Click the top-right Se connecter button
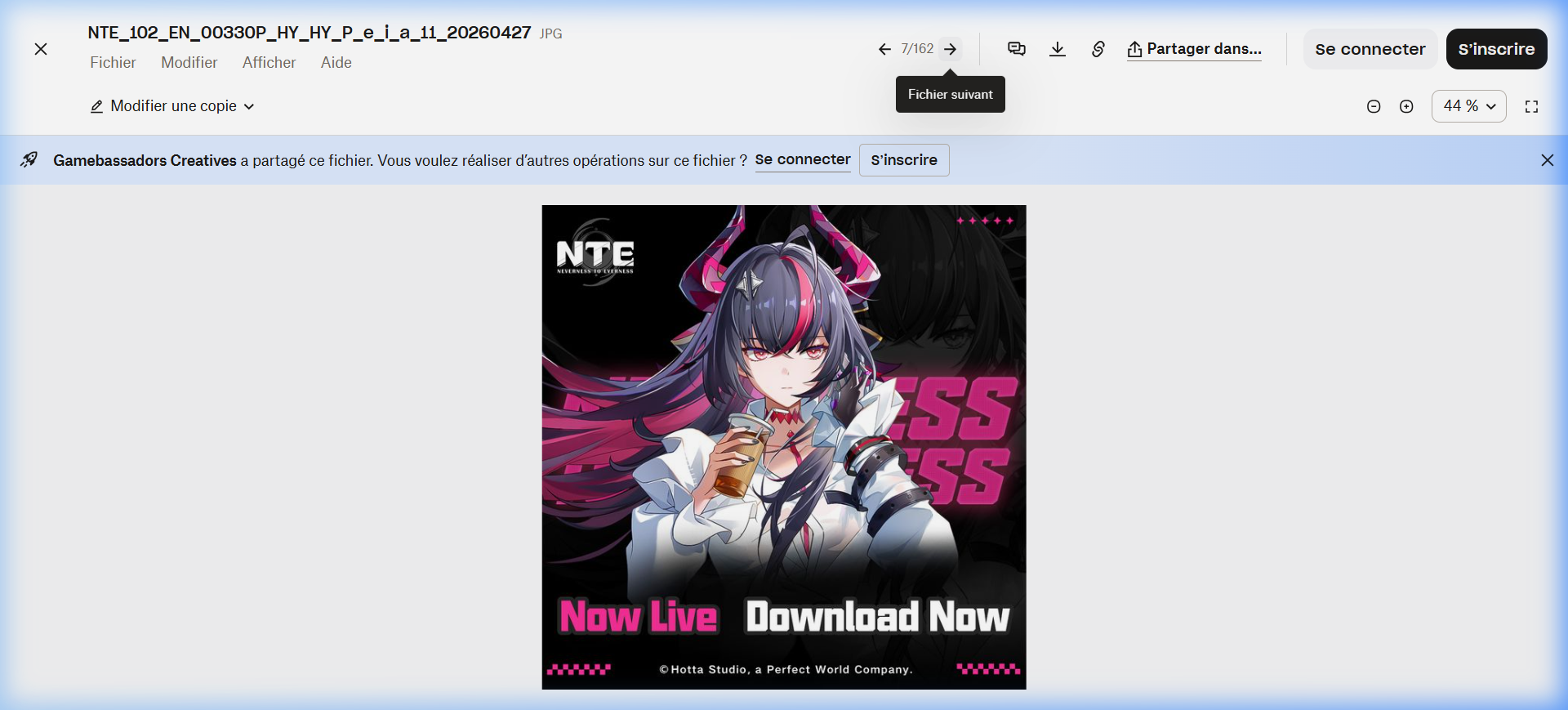 [x=1370, y=49]
